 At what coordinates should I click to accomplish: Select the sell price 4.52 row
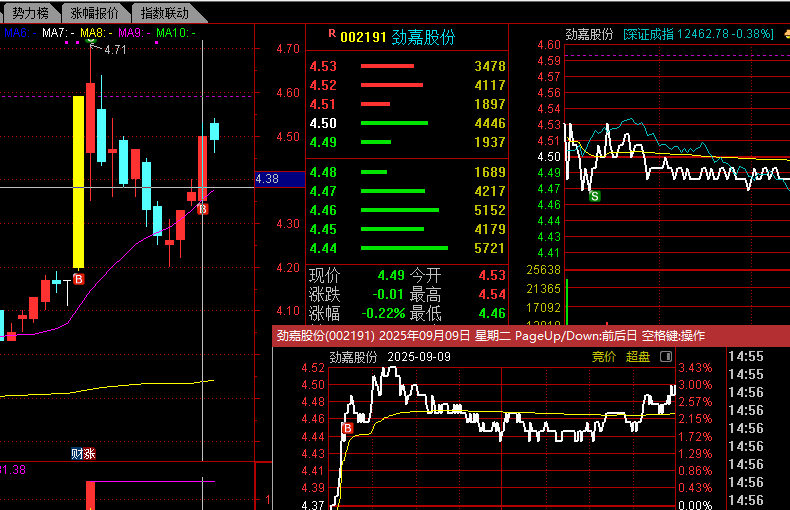tap(407, 85)
